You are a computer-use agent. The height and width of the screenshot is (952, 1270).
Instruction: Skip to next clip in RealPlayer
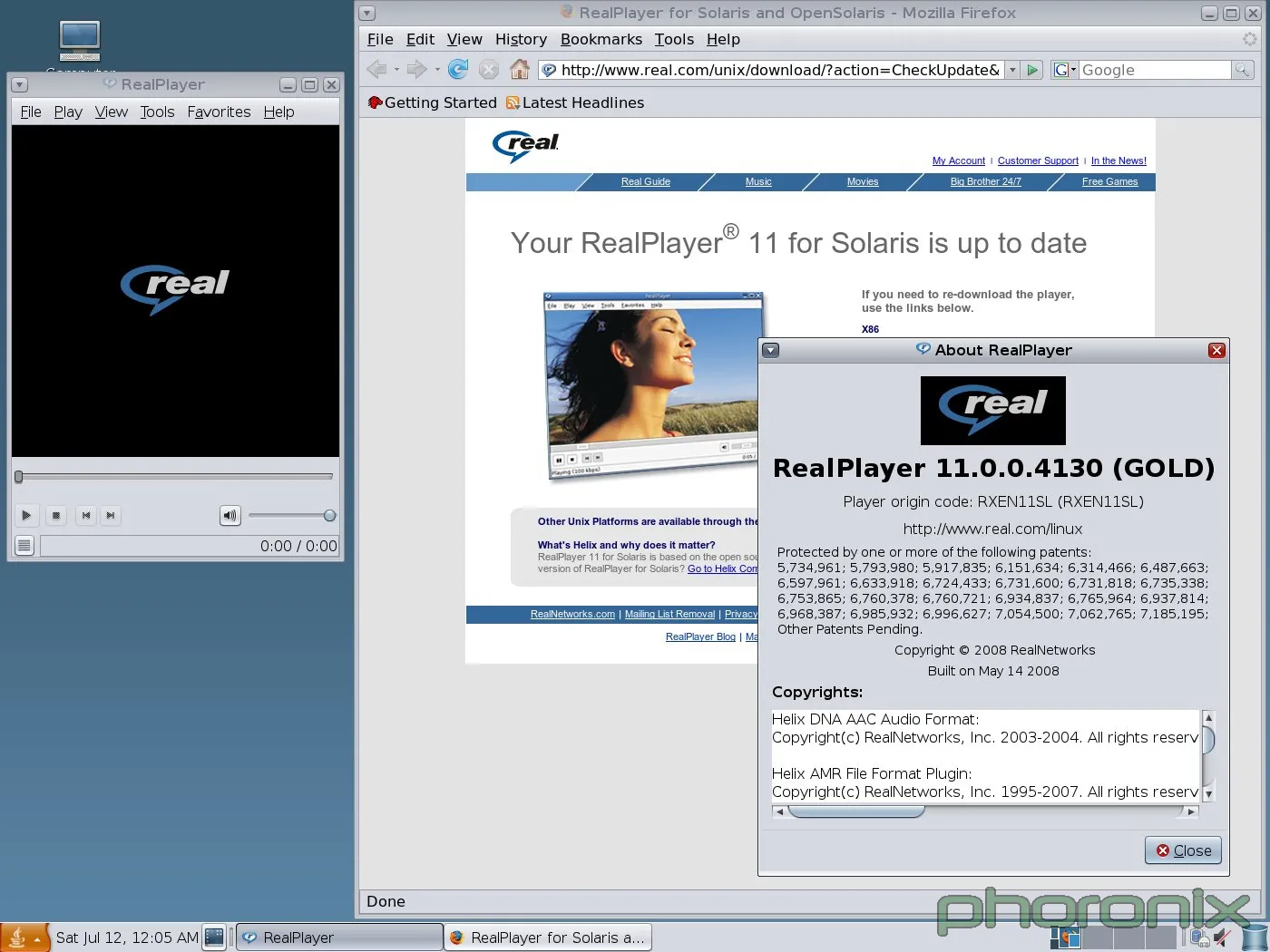[x=111, y=516]
